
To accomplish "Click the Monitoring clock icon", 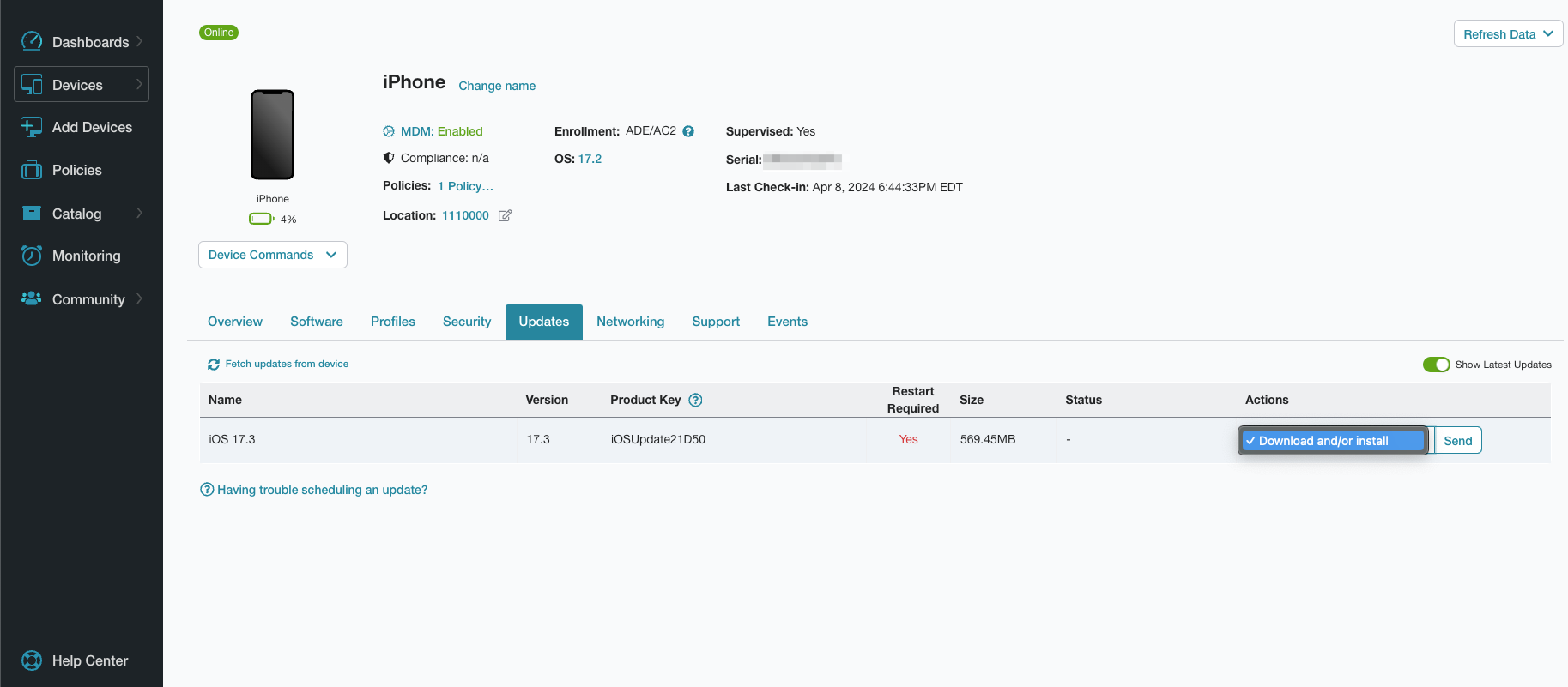I will pos(32,256).
